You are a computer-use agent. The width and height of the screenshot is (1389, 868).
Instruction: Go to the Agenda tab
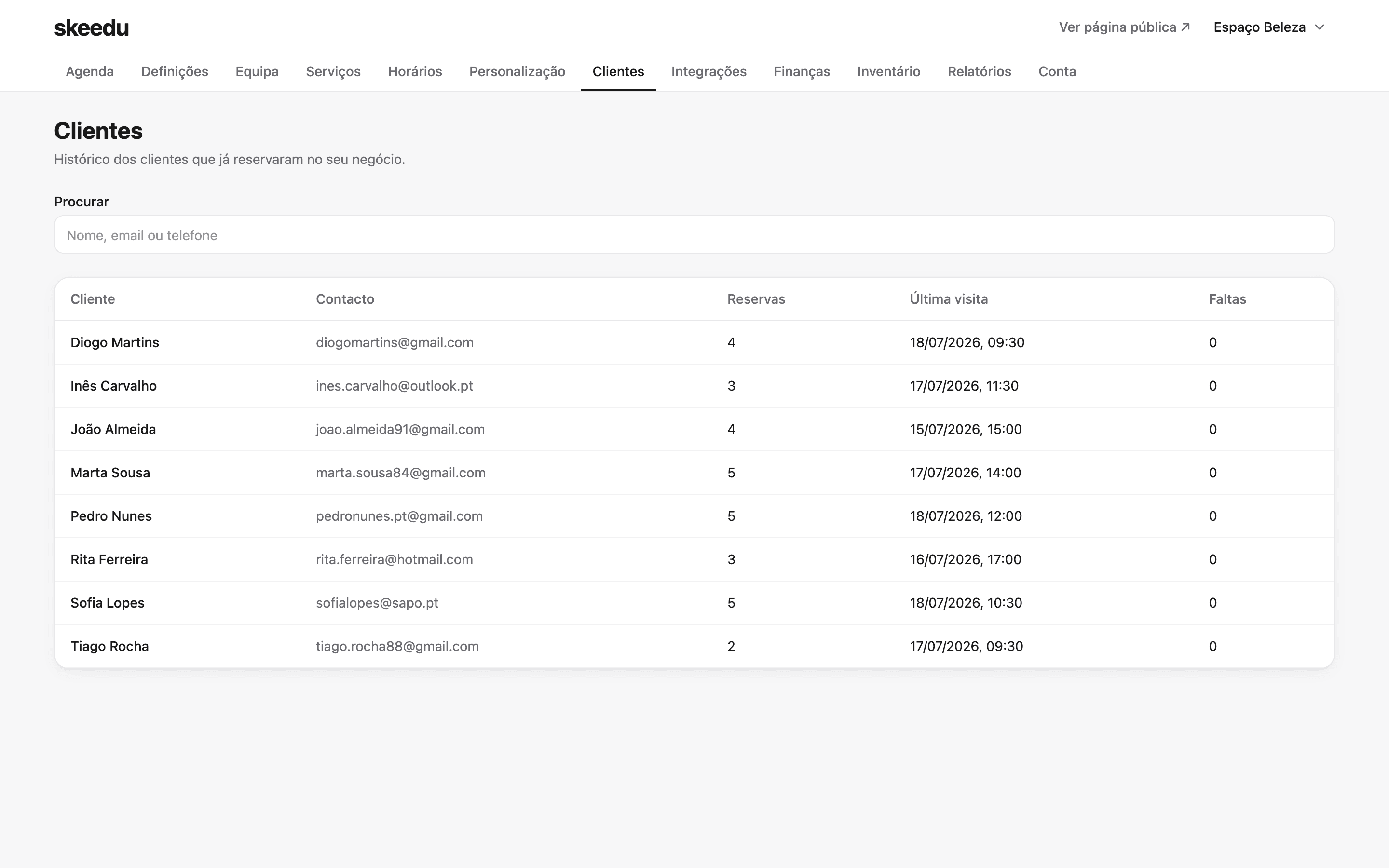pos(90,71)
